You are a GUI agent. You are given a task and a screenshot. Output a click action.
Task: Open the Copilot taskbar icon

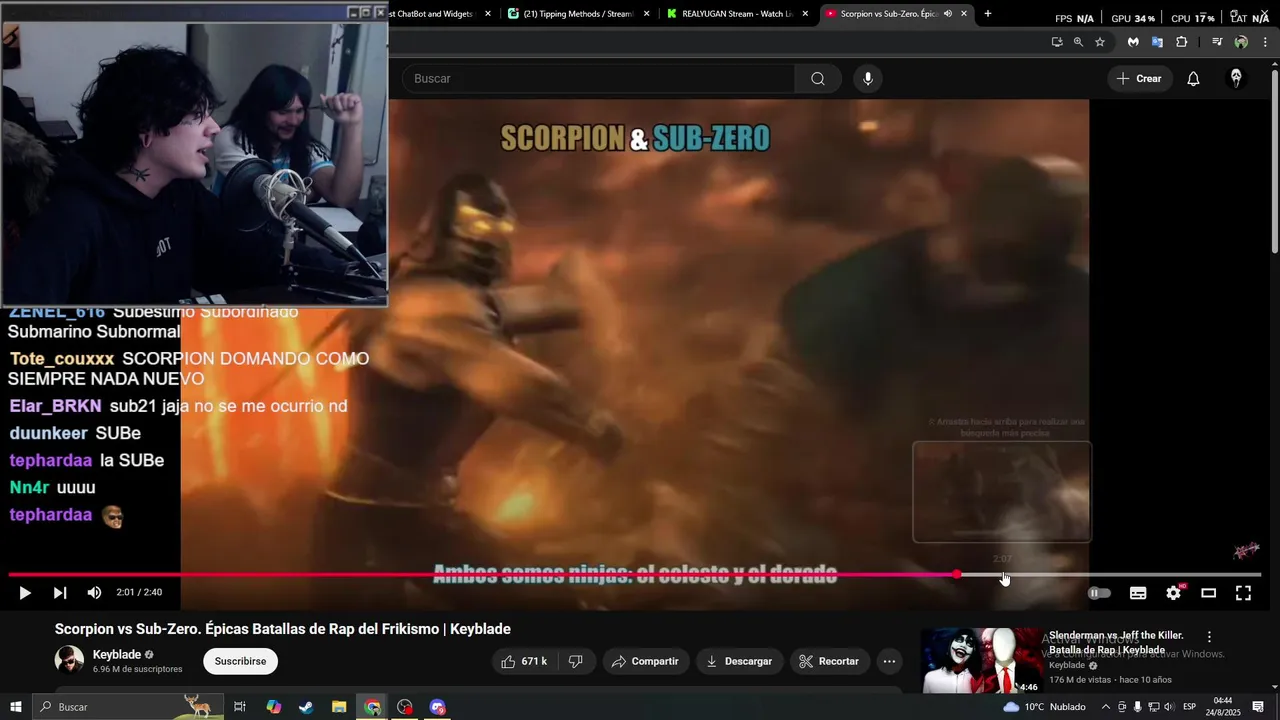(x=273, y=707)
